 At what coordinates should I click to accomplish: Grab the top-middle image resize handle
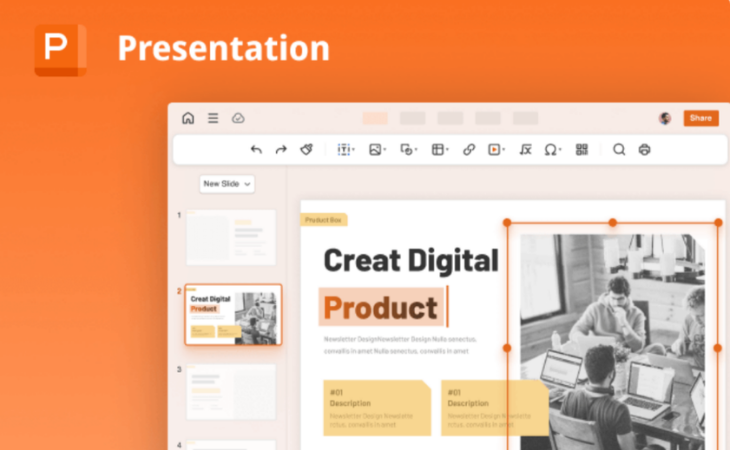click(x=613, y=223)
